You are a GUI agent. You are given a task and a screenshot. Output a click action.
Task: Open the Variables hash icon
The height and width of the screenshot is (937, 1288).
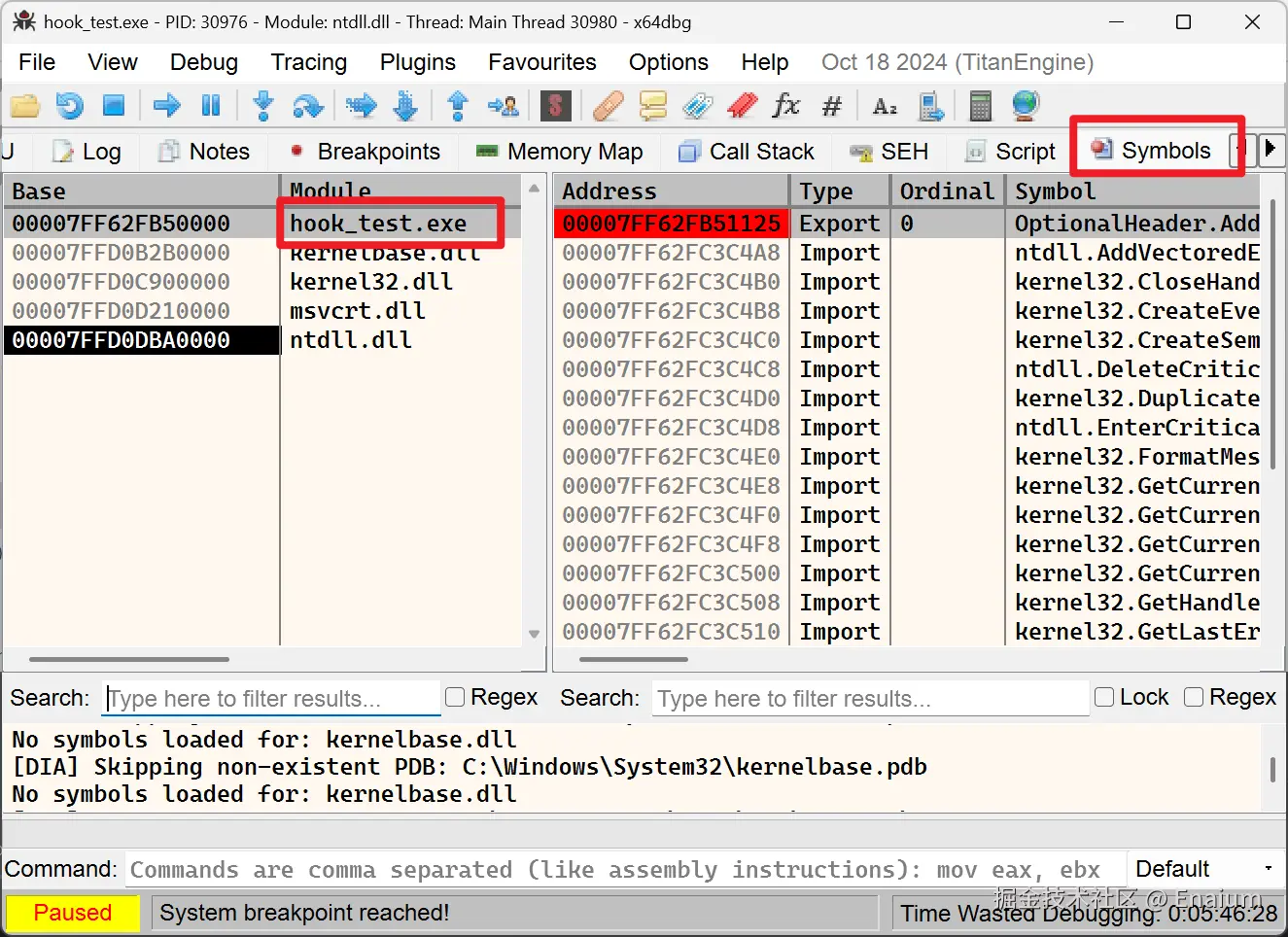(831, 105)
